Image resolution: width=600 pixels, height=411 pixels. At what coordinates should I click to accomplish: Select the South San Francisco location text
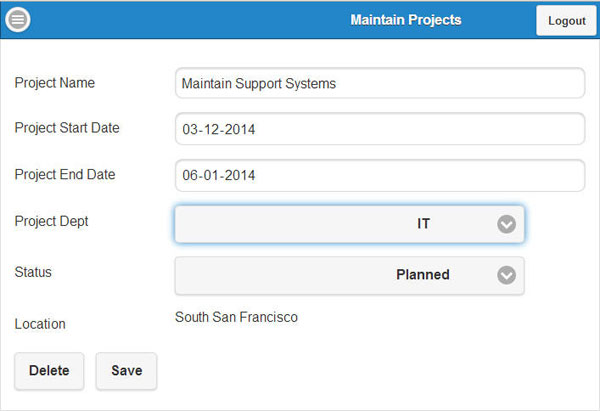tap(236, 317)
